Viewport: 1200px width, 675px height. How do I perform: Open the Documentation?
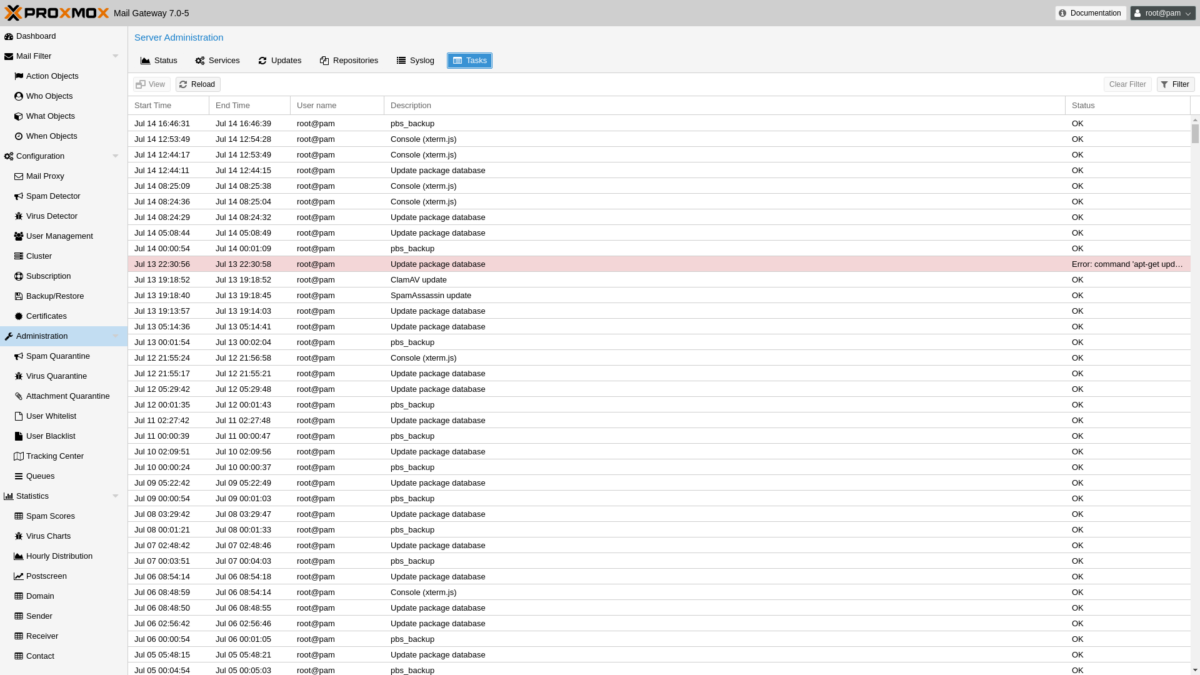click(x=1090, y=13)
